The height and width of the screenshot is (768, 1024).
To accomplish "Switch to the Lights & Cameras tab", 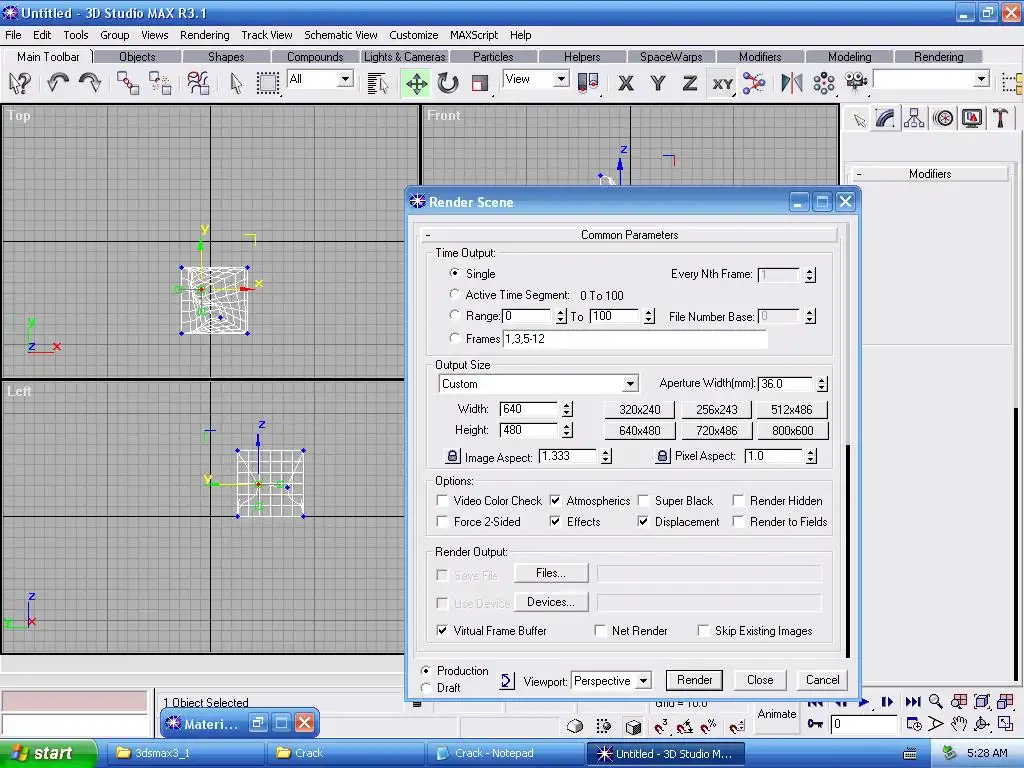I will (x=404, y=57).
